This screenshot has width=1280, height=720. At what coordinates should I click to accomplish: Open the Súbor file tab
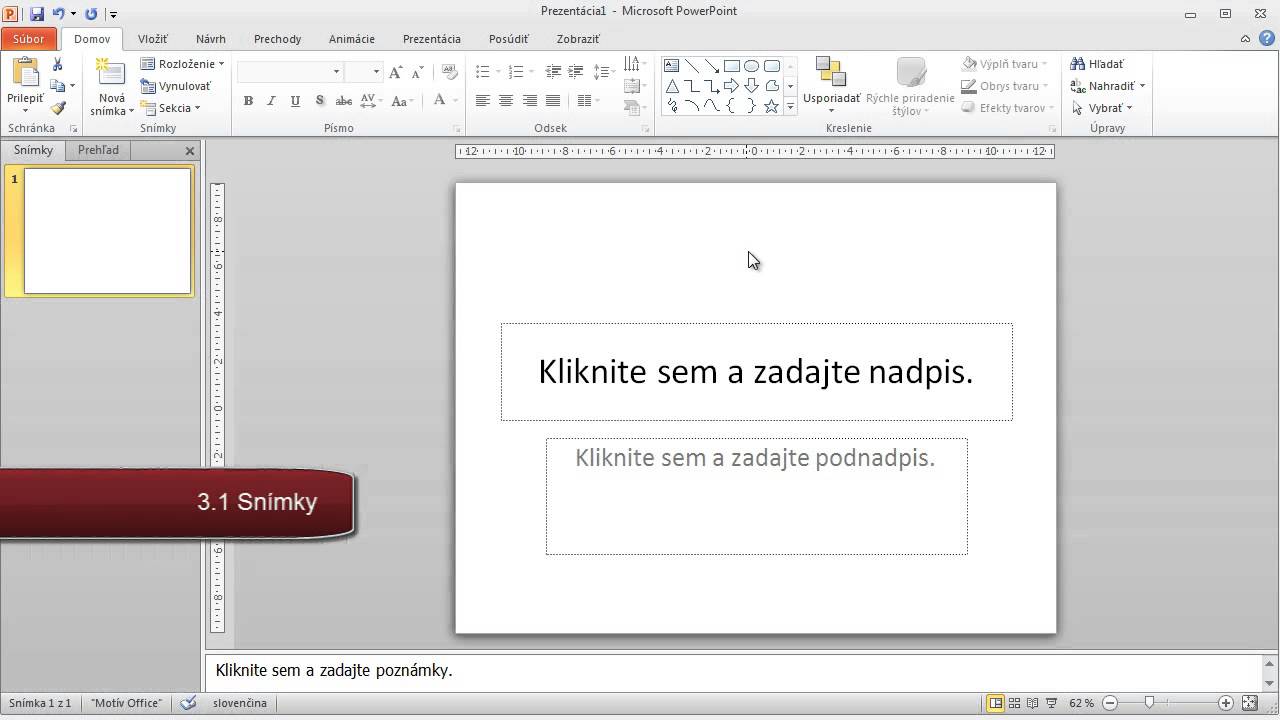(x=29, y=39)
